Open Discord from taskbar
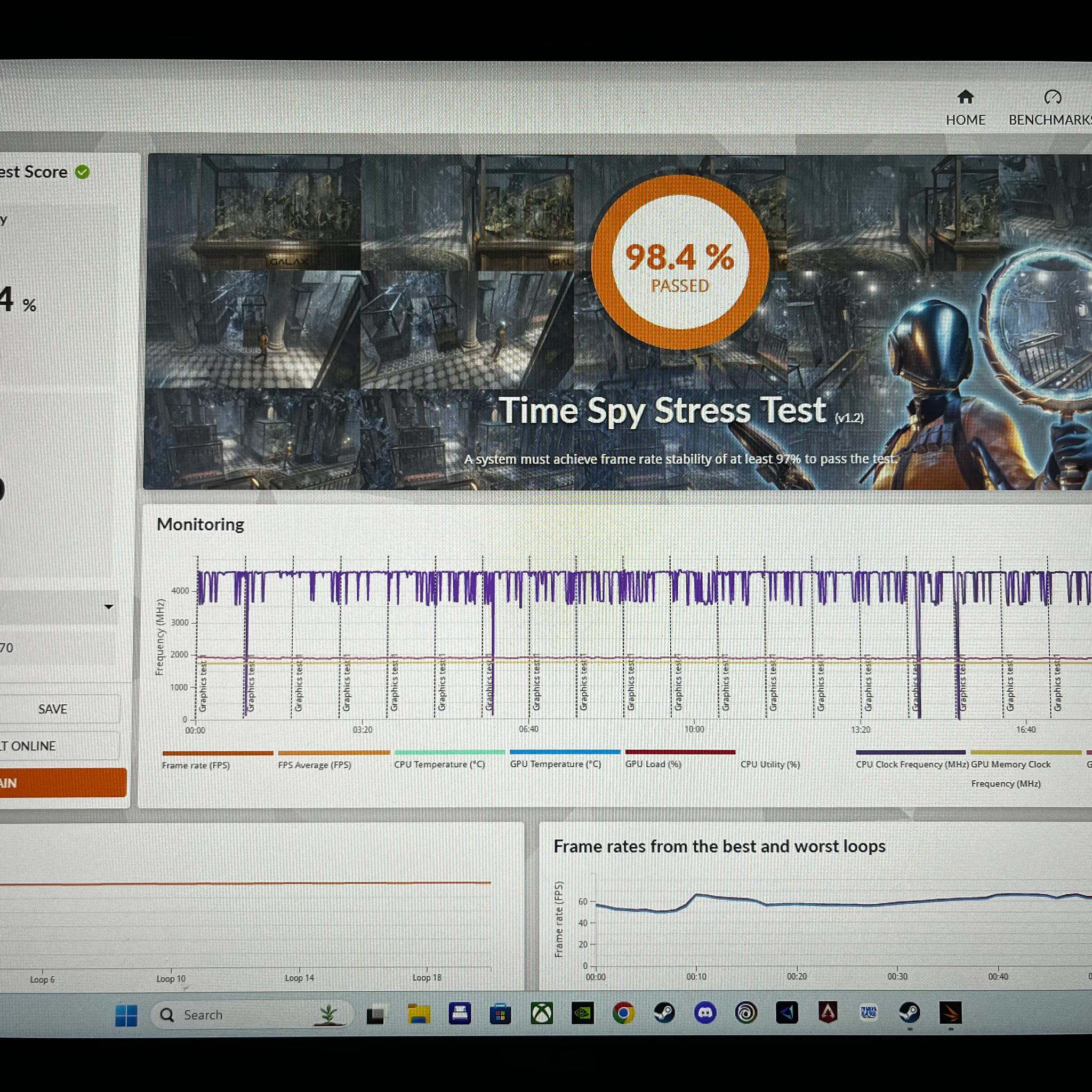The width and height of the screenshot is (1092, 1092). coord(705,1013)
